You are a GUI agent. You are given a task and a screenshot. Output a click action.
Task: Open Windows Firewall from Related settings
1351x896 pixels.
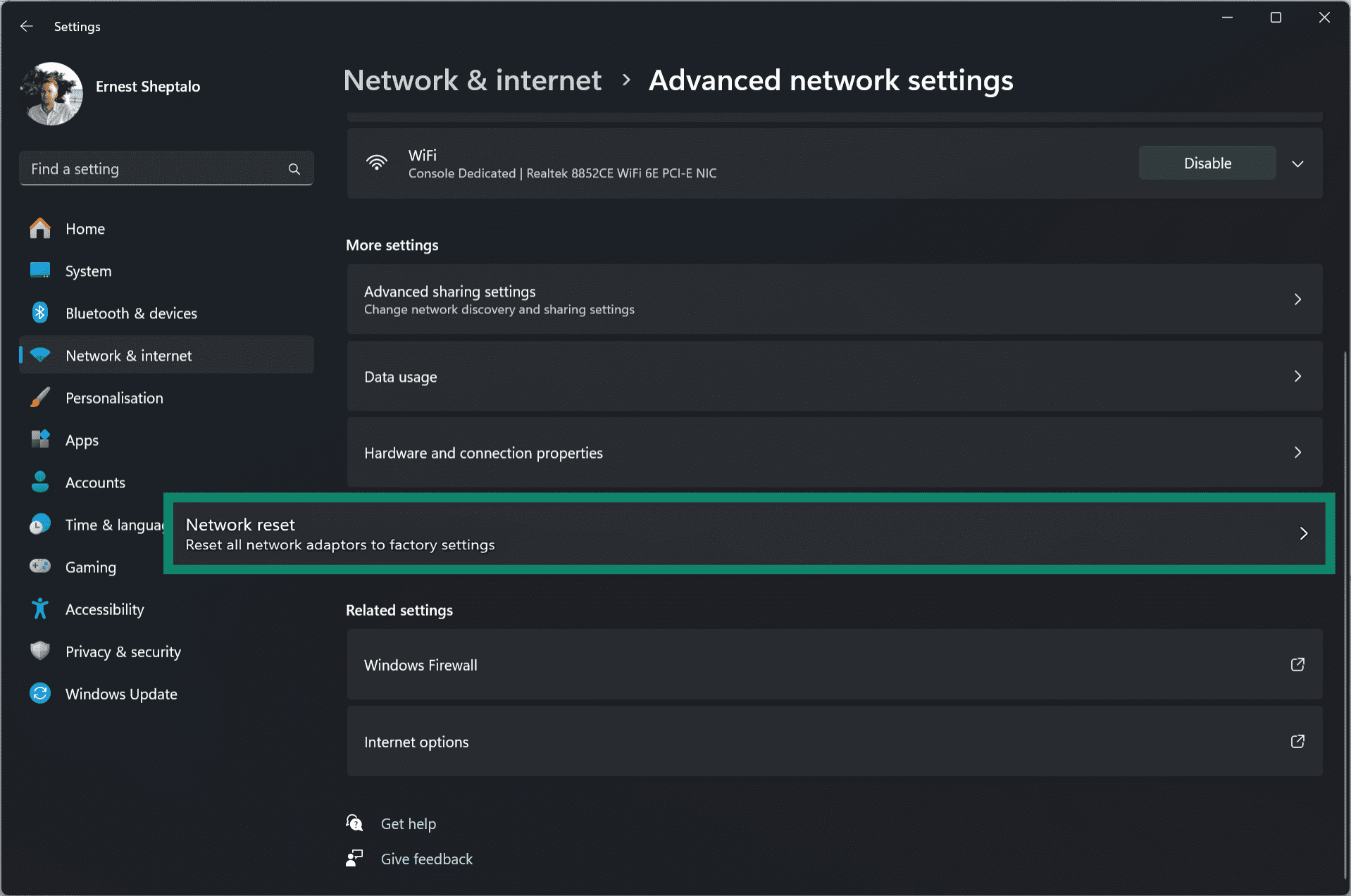831,664
